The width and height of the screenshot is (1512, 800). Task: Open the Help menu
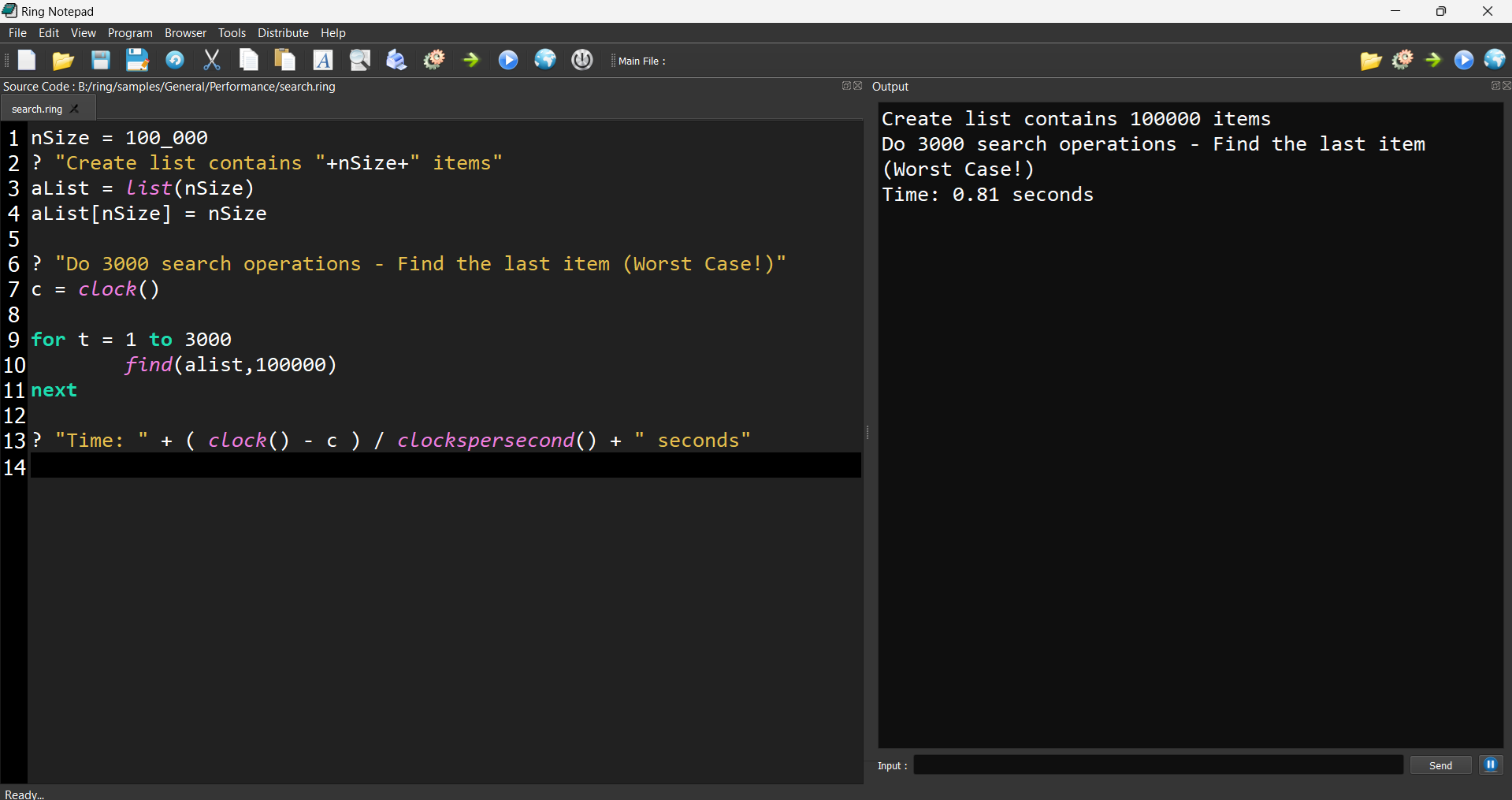[x=333, y=32]
